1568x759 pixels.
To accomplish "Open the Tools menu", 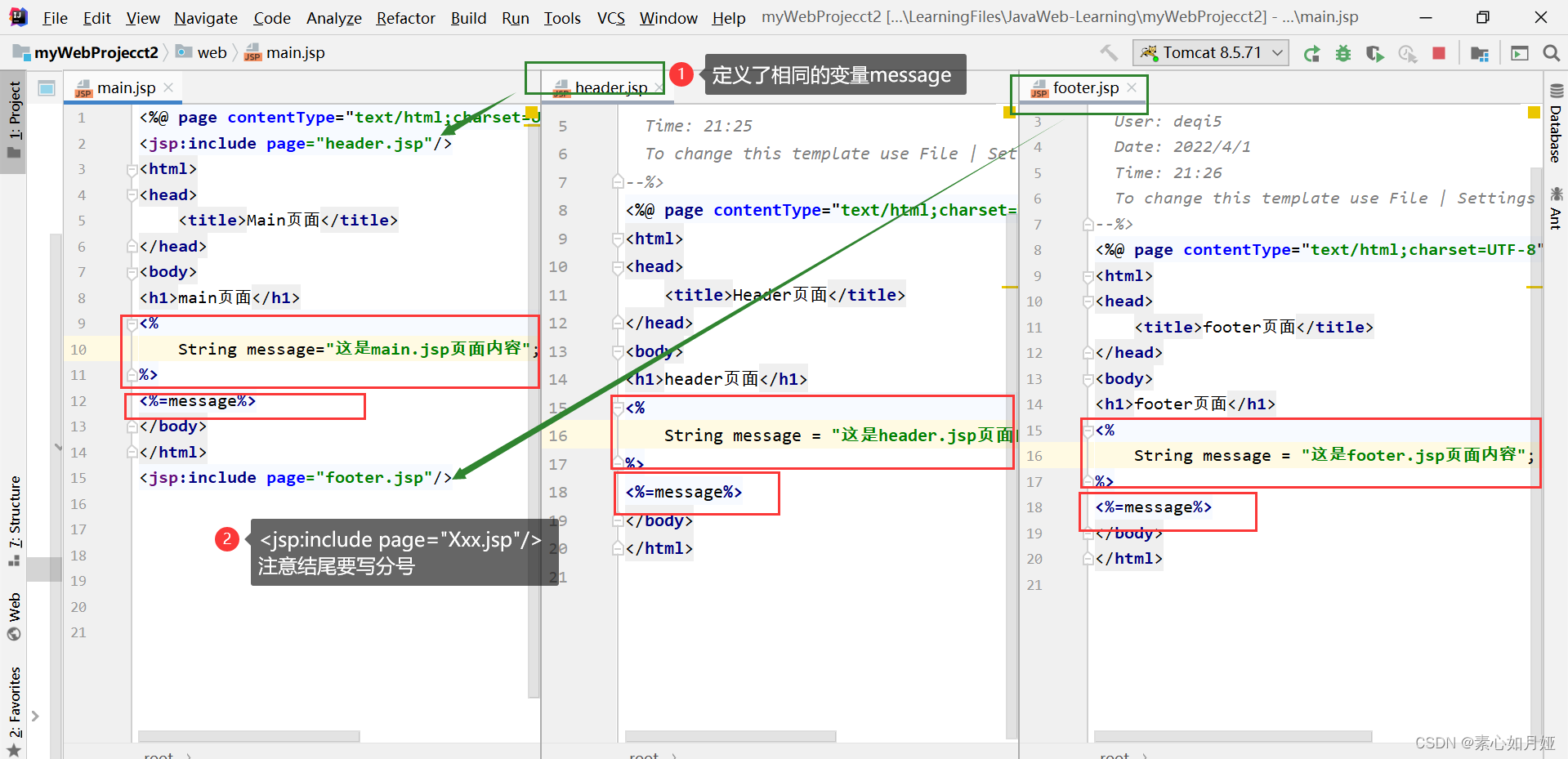I will (562, 18).
